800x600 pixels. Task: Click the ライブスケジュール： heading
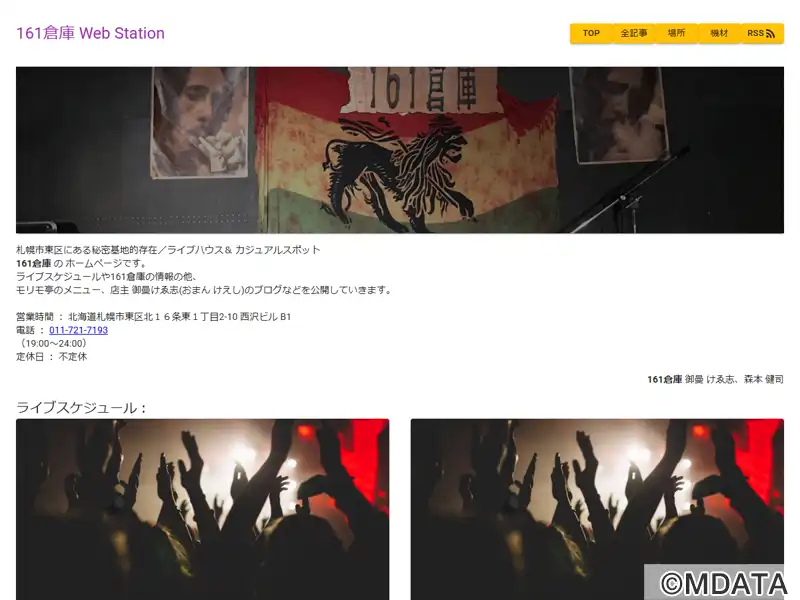coord(82,408)
